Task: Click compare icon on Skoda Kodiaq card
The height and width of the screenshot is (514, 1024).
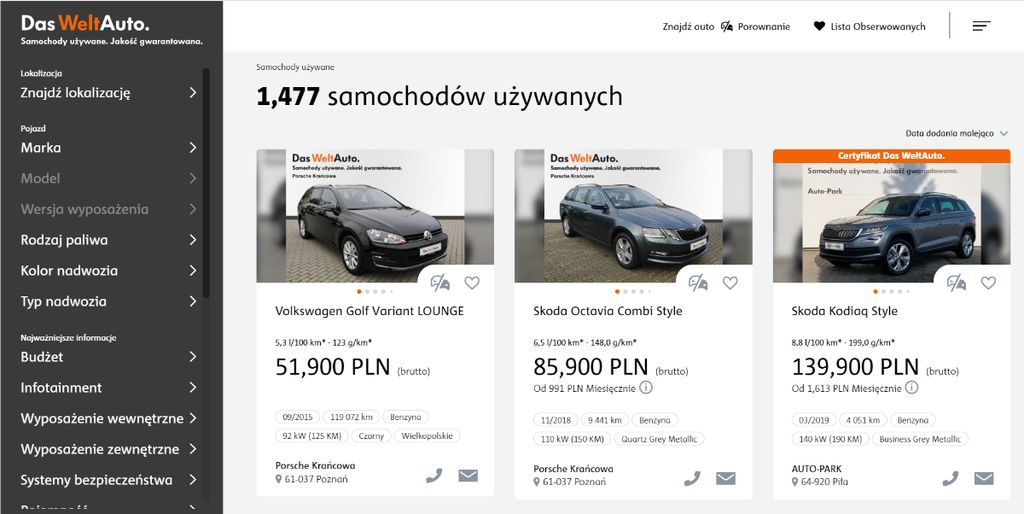Action: click(956, 283)
